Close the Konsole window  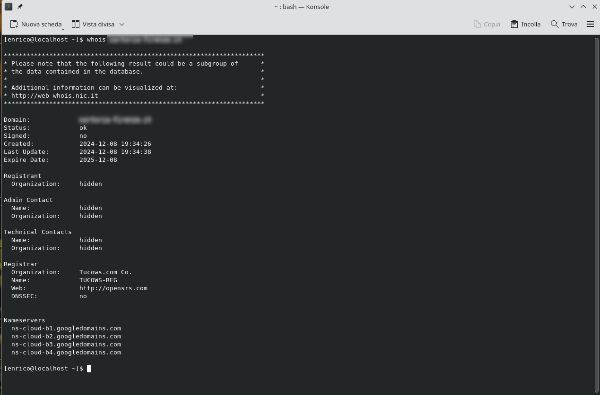click(595, 7)
